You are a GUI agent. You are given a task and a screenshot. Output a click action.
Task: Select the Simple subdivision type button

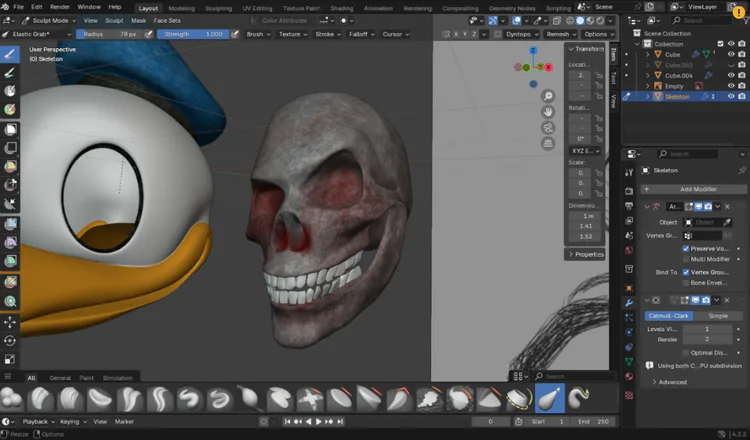point(717,315)
